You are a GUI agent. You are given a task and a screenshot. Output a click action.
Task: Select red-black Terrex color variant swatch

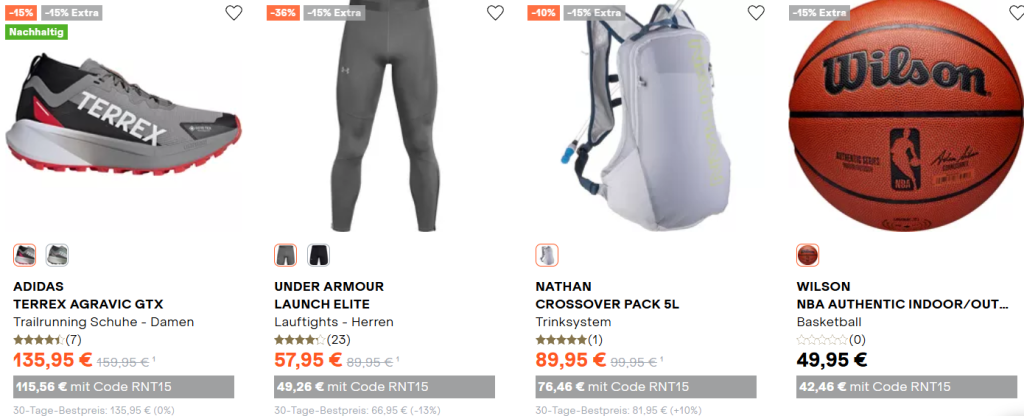tap(25, 255)
